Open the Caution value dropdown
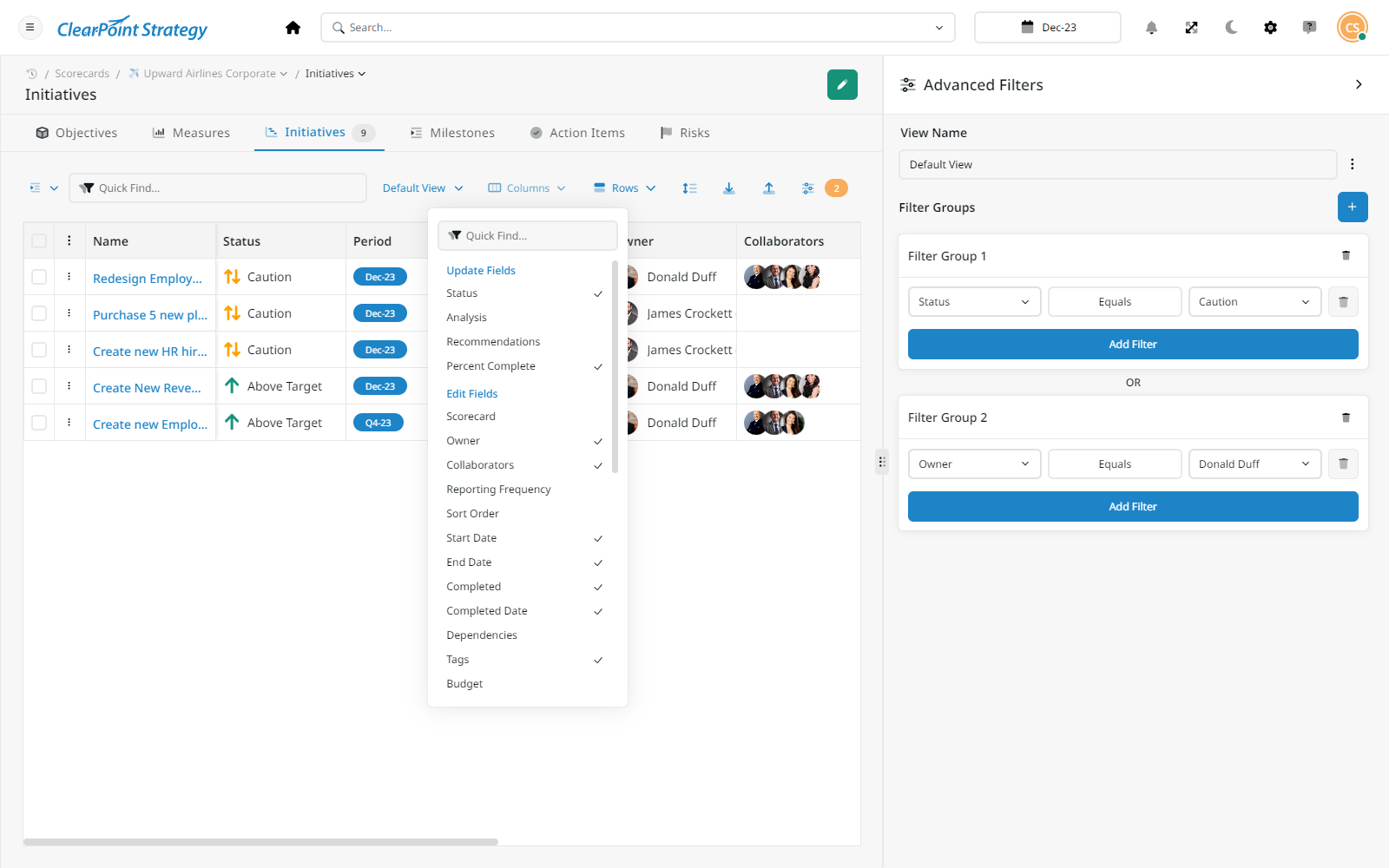This screenshot has height=868, width=1389. click(1254, 302)
